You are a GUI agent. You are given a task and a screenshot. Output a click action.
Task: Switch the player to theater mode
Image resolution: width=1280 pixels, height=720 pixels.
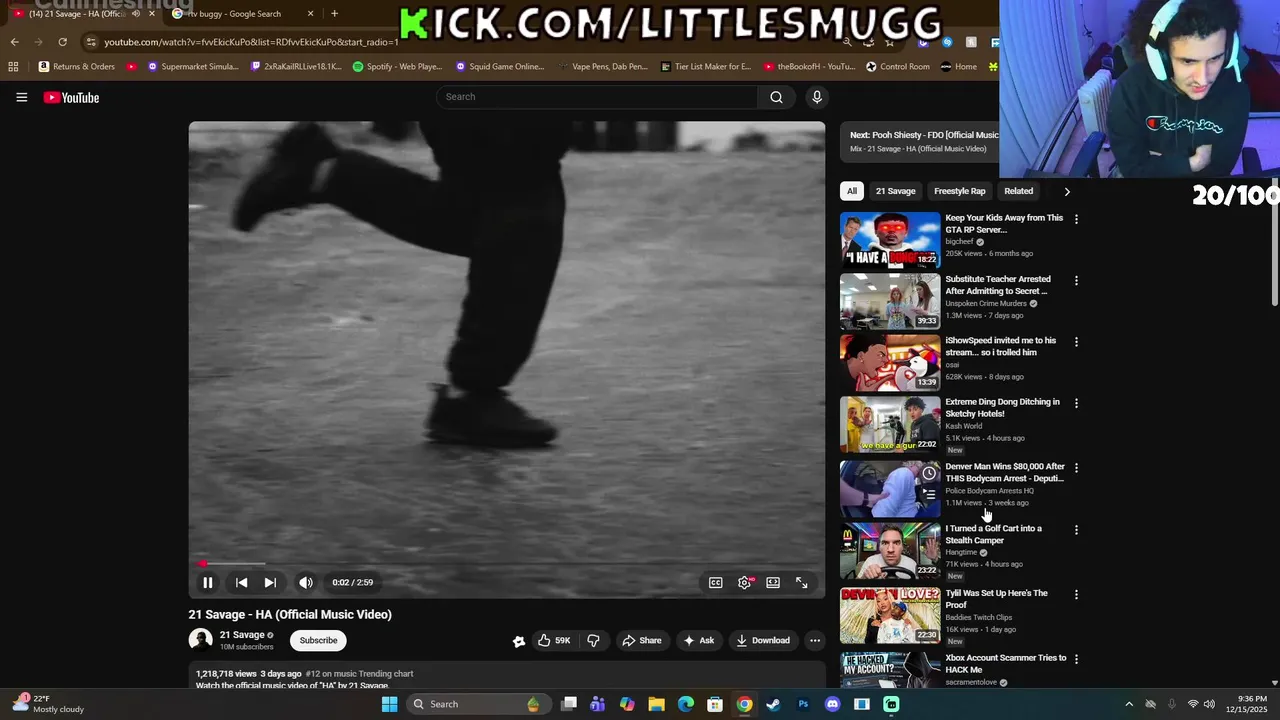coord(773,582)
